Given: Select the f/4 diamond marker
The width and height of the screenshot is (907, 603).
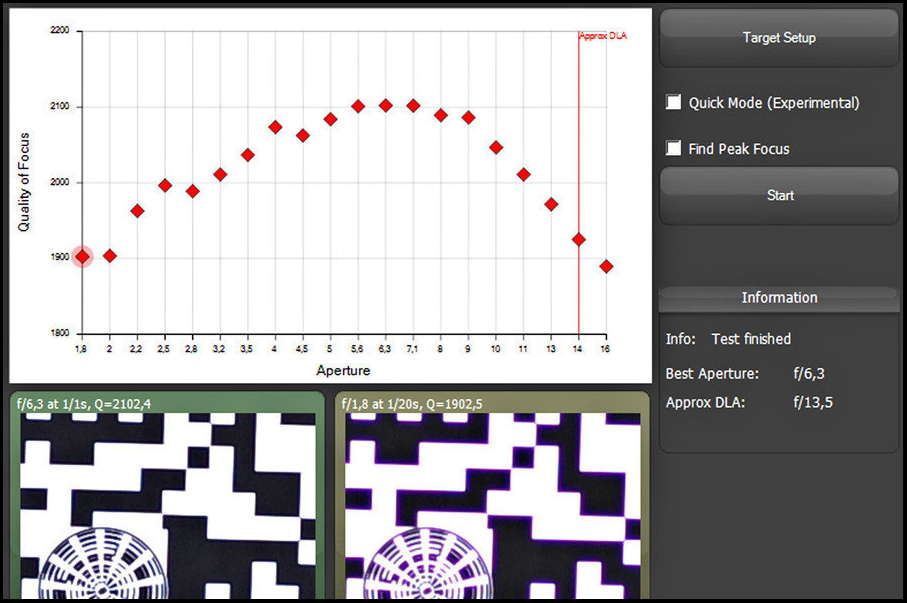Looking at the screenshot, I should click(x=275, y=127).
